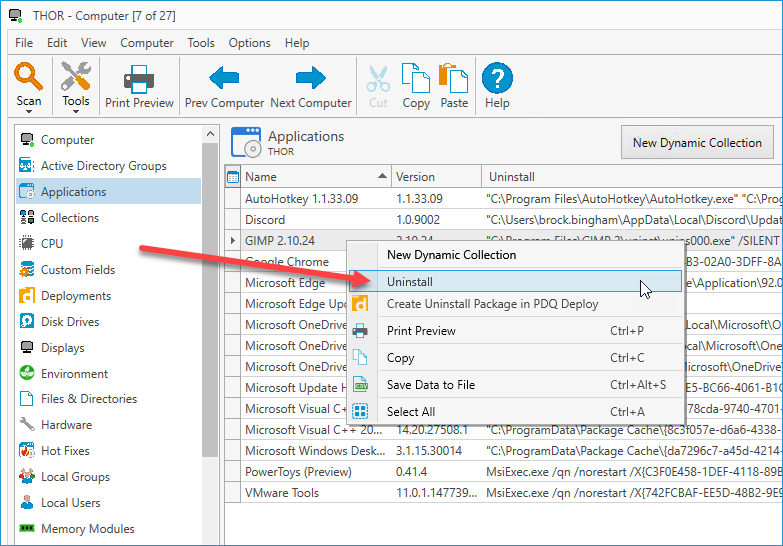
Task: Choose Create Uninstall Package in PDQ Deploy
Action: pos(515,304)
